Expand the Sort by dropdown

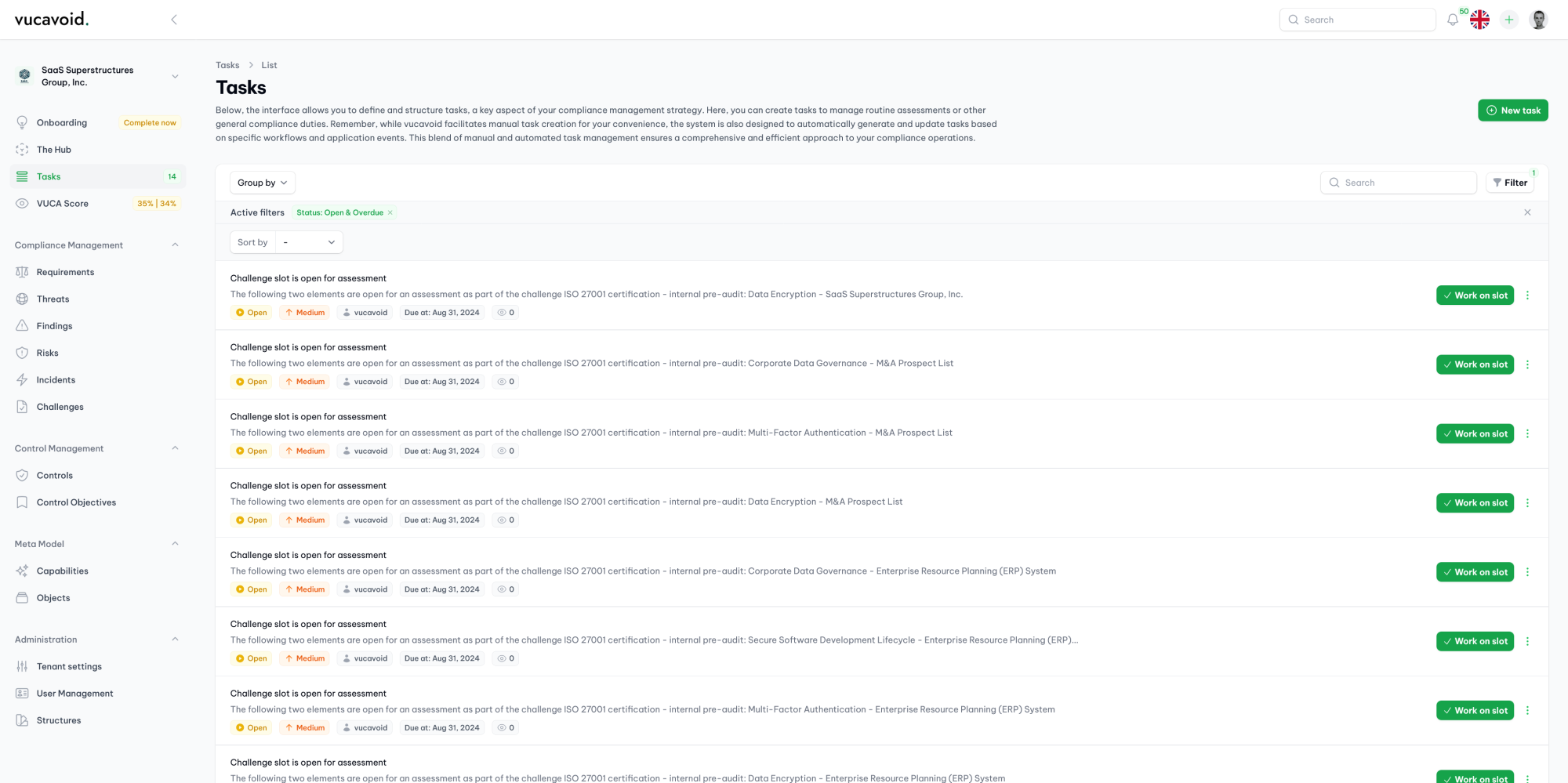click(x=309, y=242)
